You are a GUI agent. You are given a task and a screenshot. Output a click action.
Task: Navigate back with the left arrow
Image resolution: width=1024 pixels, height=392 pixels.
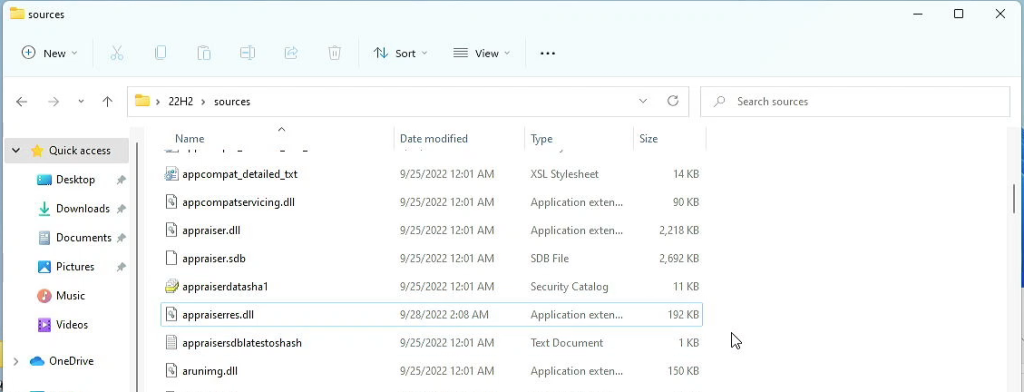point(22,101)
